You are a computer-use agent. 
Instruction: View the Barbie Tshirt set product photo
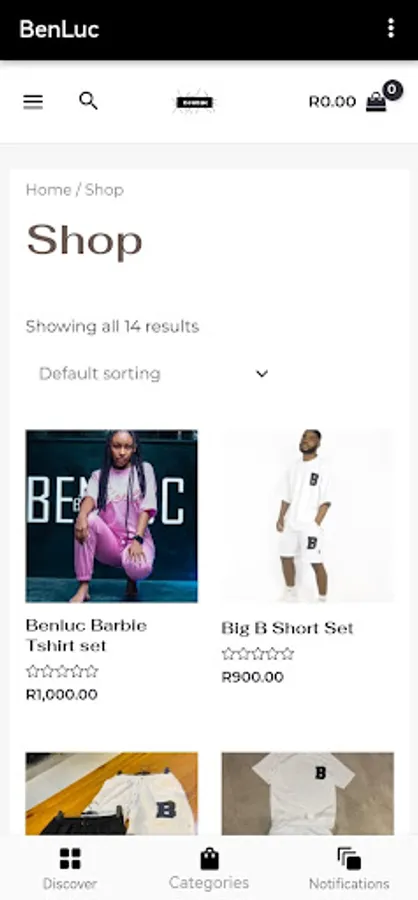[x=111, y=516]
